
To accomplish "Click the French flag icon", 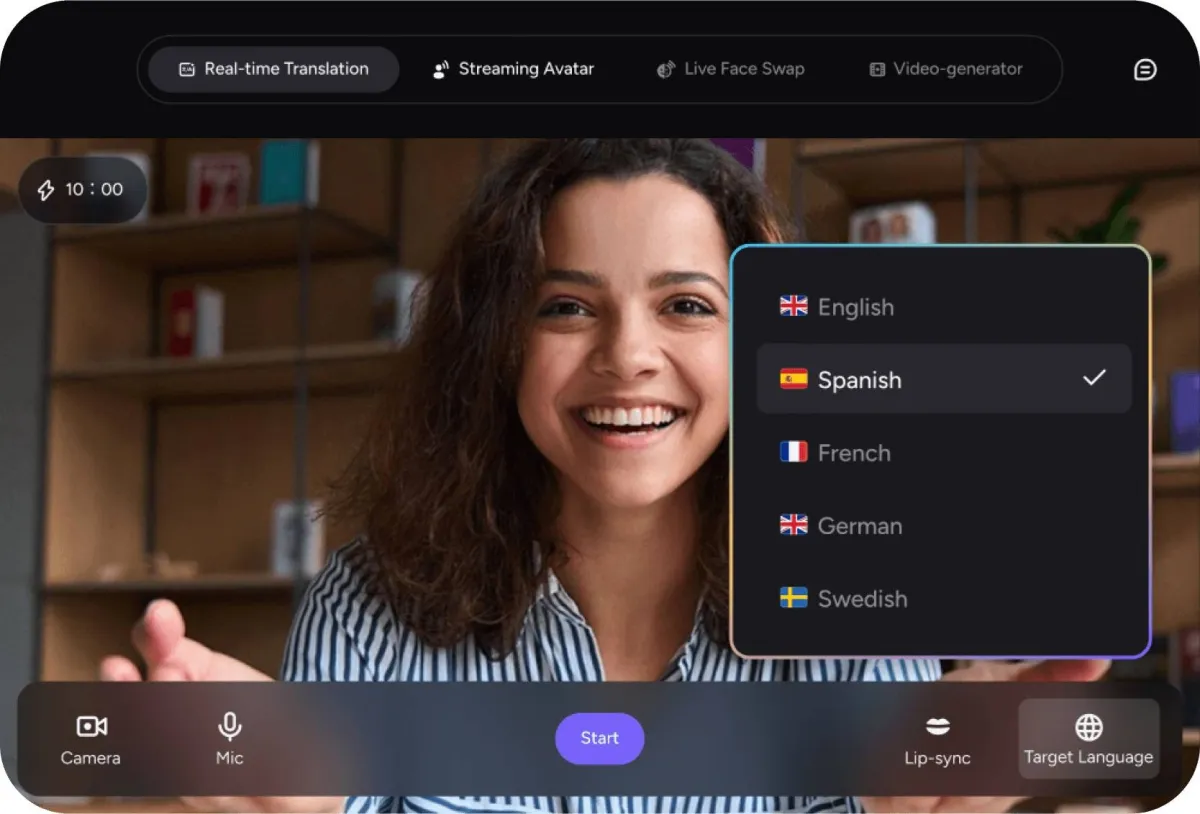I will (794, 452).
